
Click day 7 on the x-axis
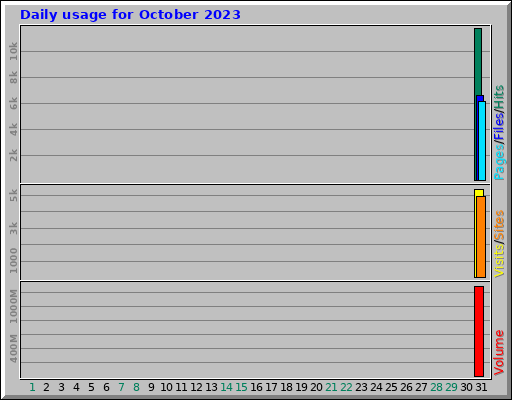[x=121, y=387]
